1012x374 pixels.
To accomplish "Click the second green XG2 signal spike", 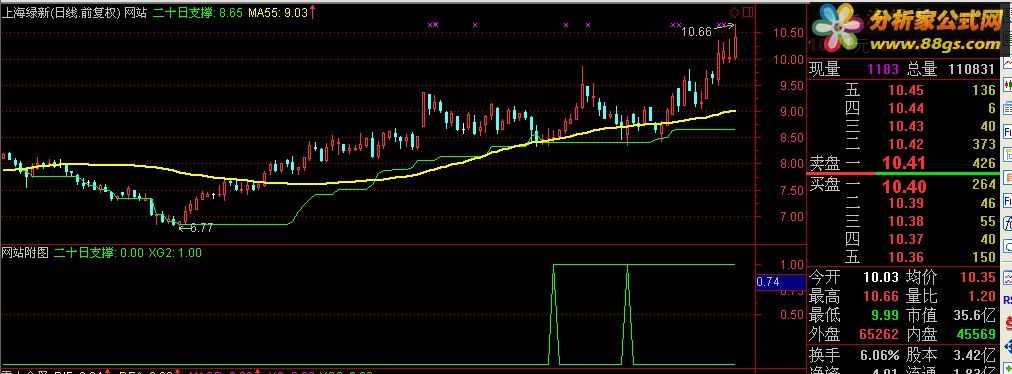I will (x=627, y=315).
